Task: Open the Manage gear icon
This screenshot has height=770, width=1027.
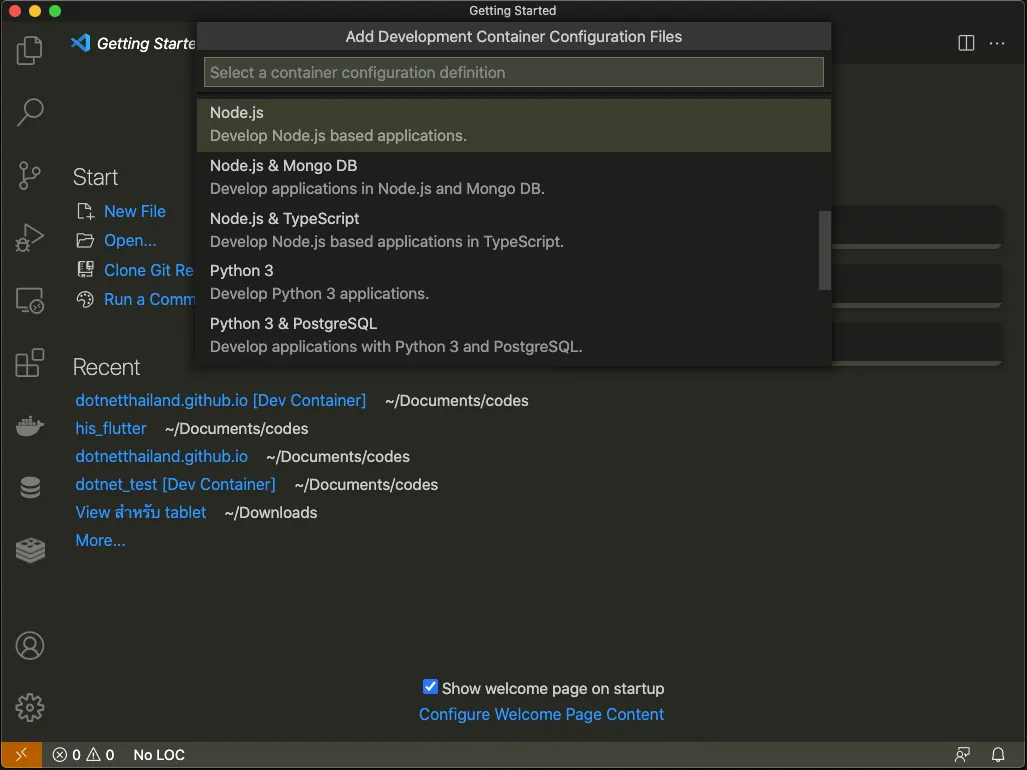Action: (29, 708)
